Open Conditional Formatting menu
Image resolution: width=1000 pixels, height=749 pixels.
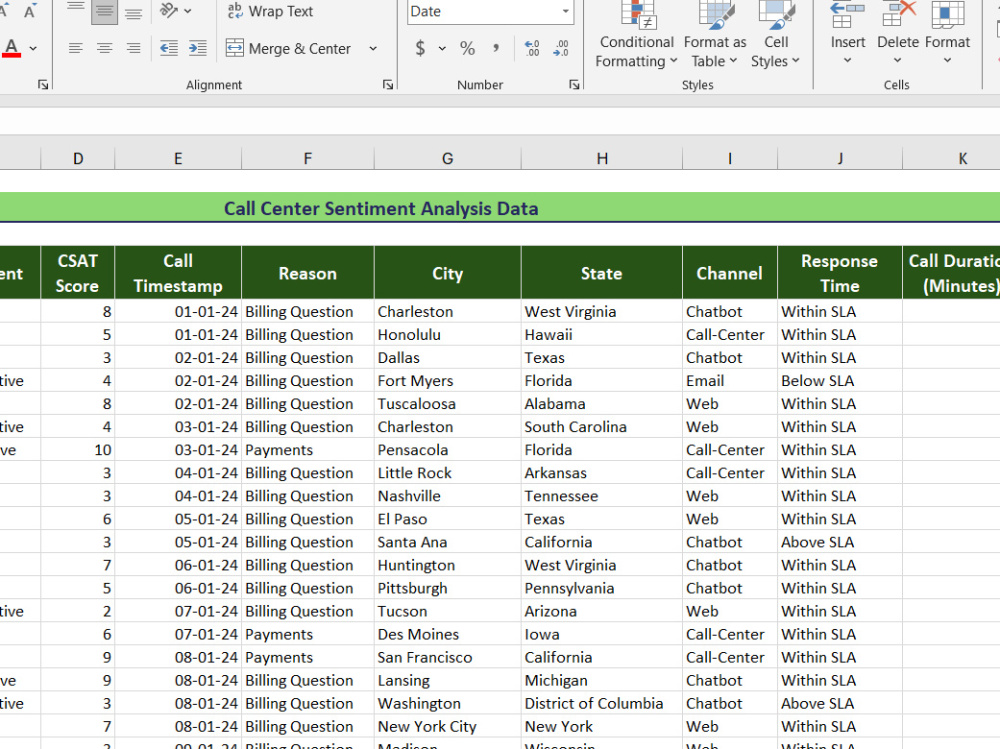click(636, 36)
